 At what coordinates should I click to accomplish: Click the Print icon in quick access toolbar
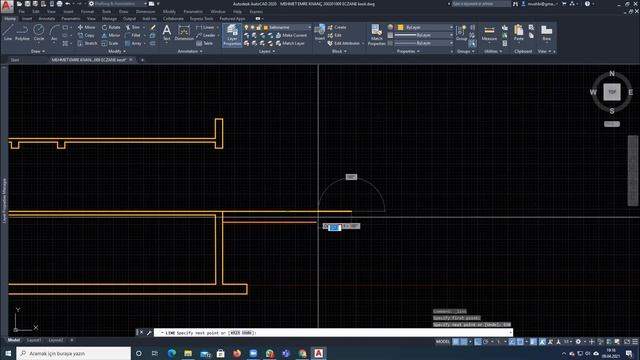click(x=59, y=4)
